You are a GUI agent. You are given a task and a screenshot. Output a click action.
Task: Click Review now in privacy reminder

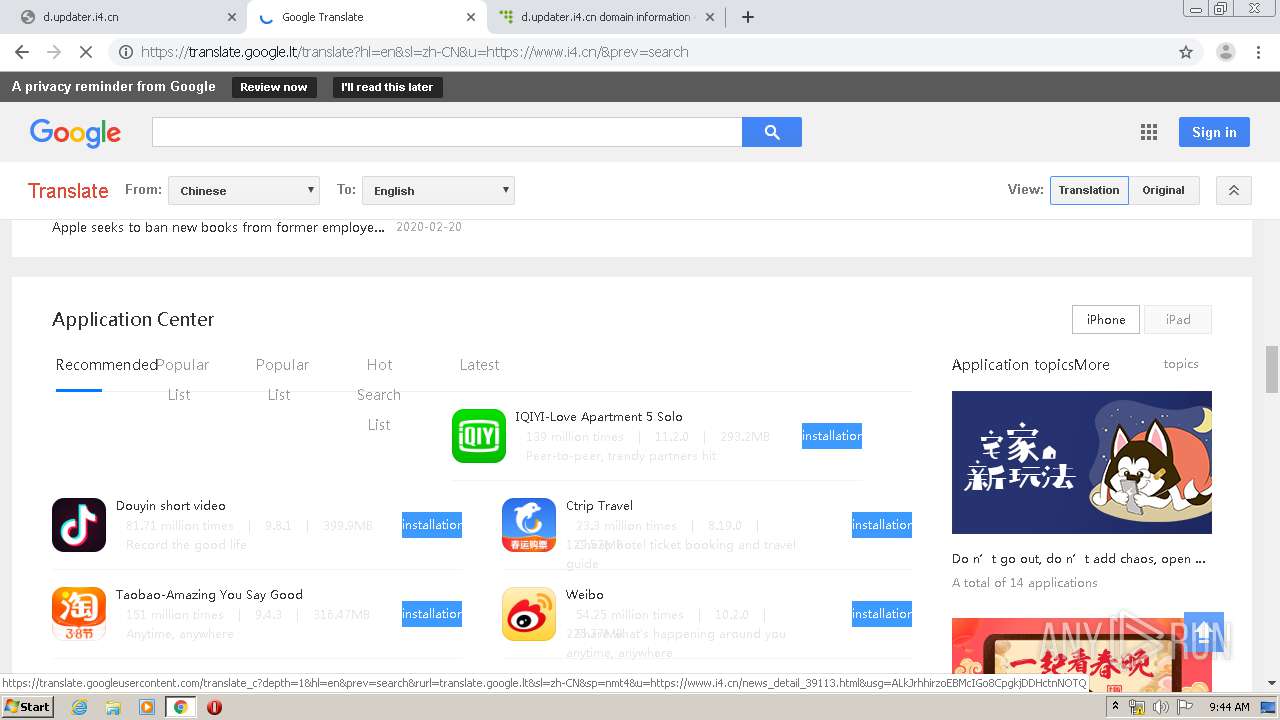(273, 87)
